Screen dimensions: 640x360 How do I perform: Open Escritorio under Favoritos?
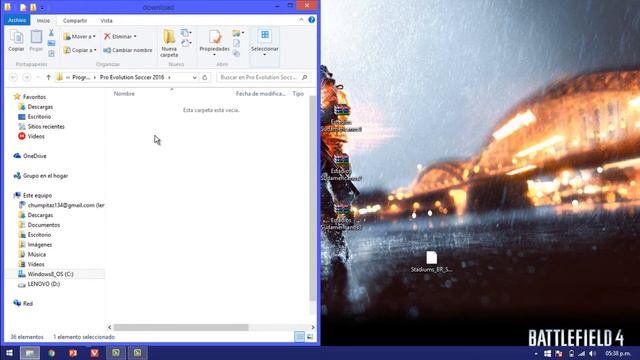tap(39, 116)
